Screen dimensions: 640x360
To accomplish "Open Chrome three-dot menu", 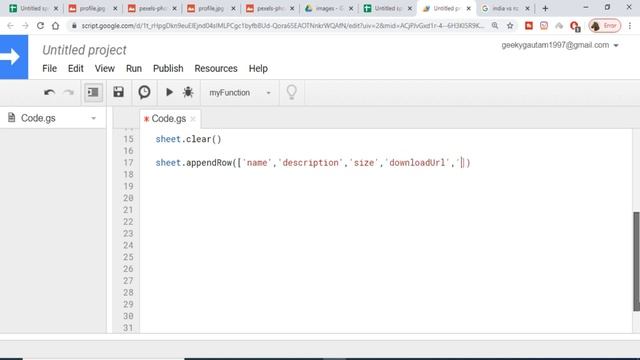I will pos(630,26).
